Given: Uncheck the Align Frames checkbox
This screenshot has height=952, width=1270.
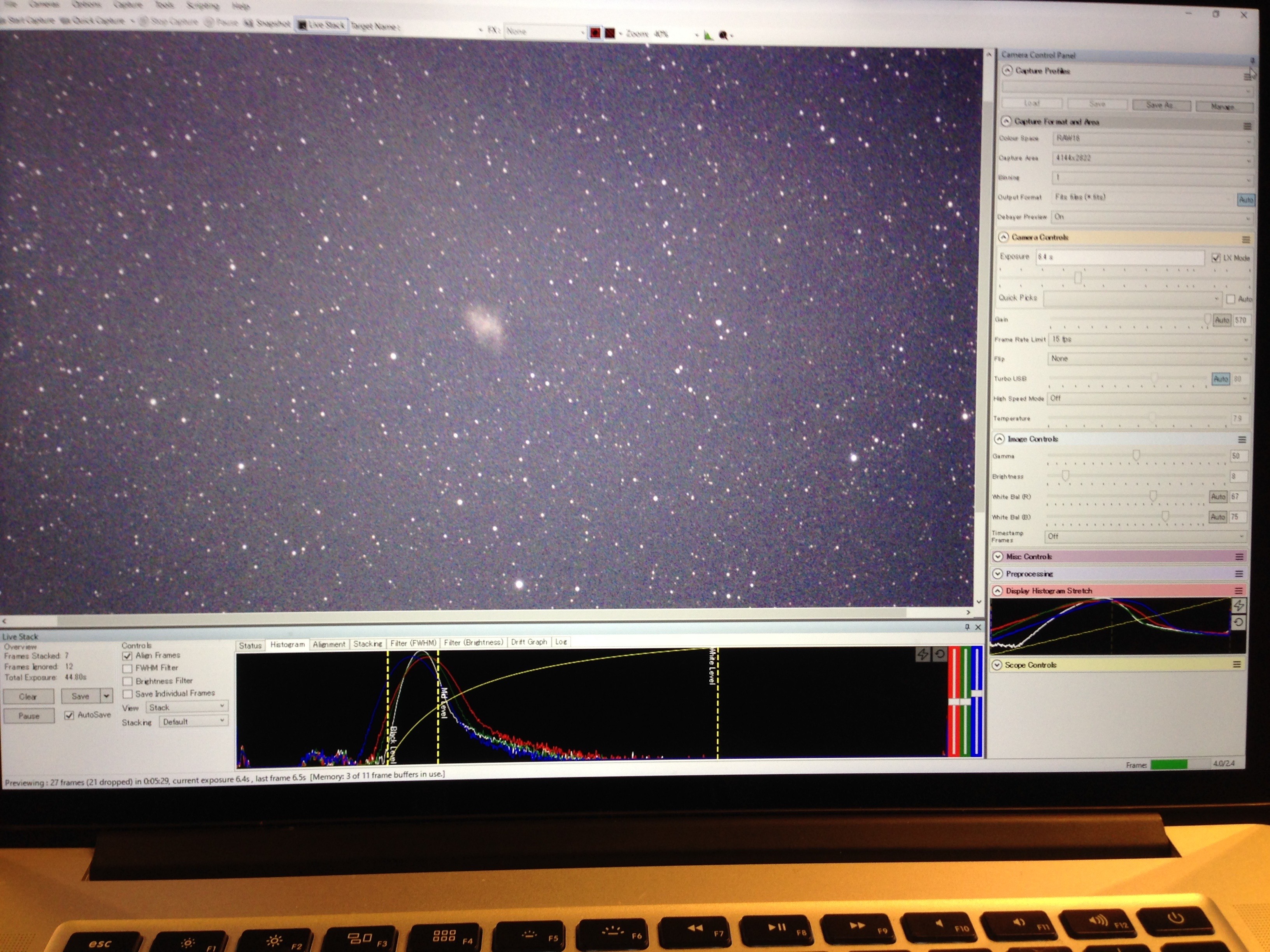Looking at the screenshot, I should (x=128, y=656).
